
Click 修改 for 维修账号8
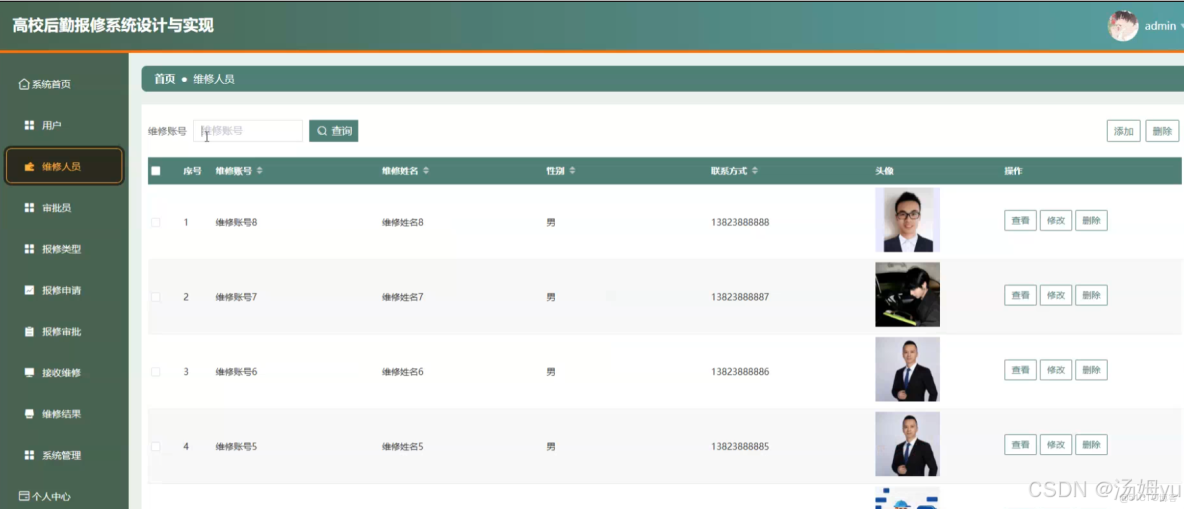tap(1056, 221)
